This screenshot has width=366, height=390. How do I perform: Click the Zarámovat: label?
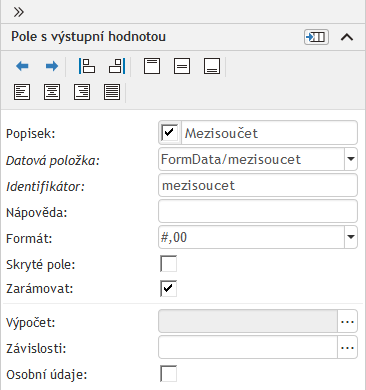(x=40, y=288)
